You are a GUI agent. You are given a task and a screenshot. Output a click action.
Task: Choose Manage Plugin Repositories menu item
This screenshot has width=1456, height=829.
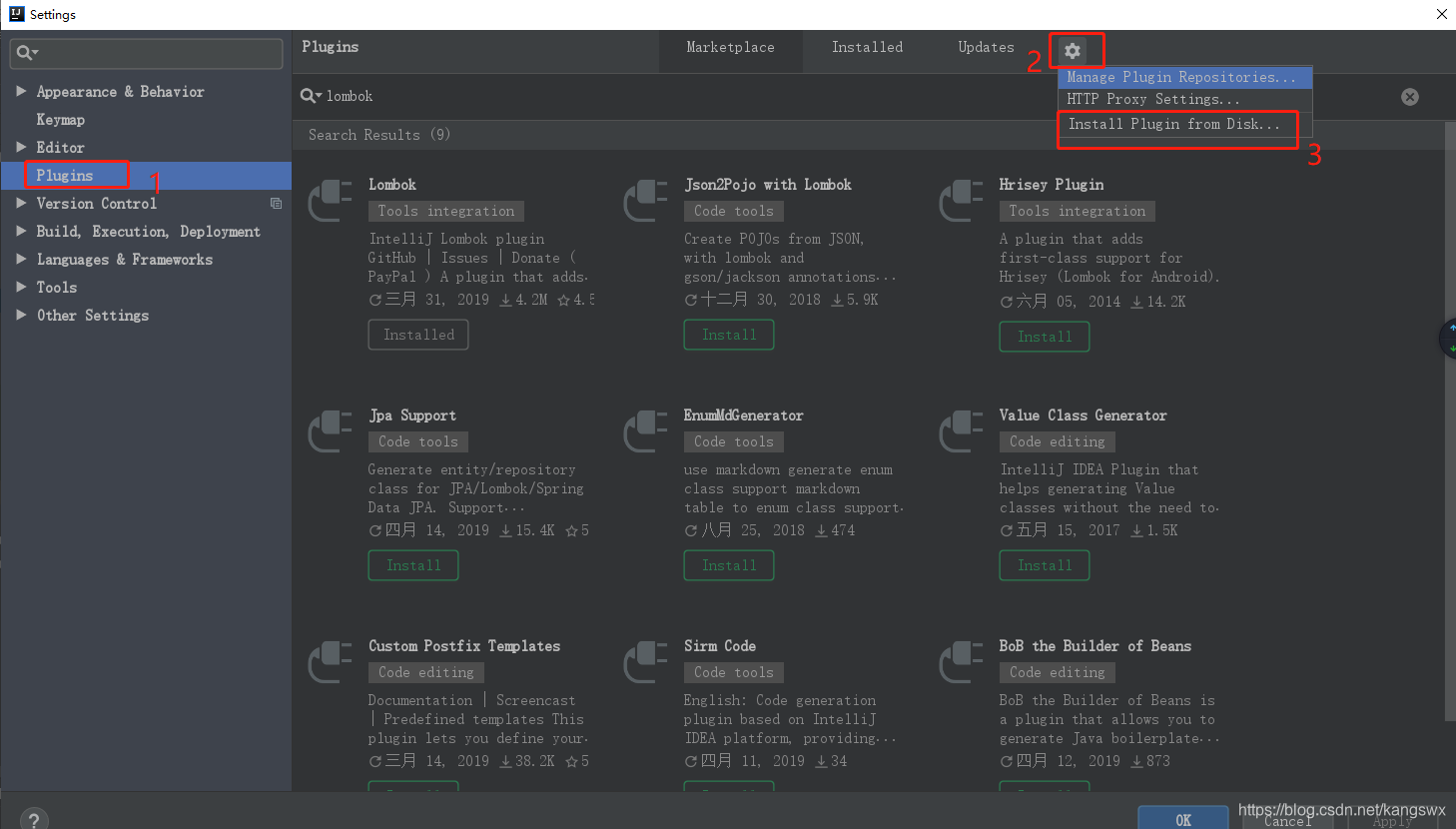[x=1184, y=77]
